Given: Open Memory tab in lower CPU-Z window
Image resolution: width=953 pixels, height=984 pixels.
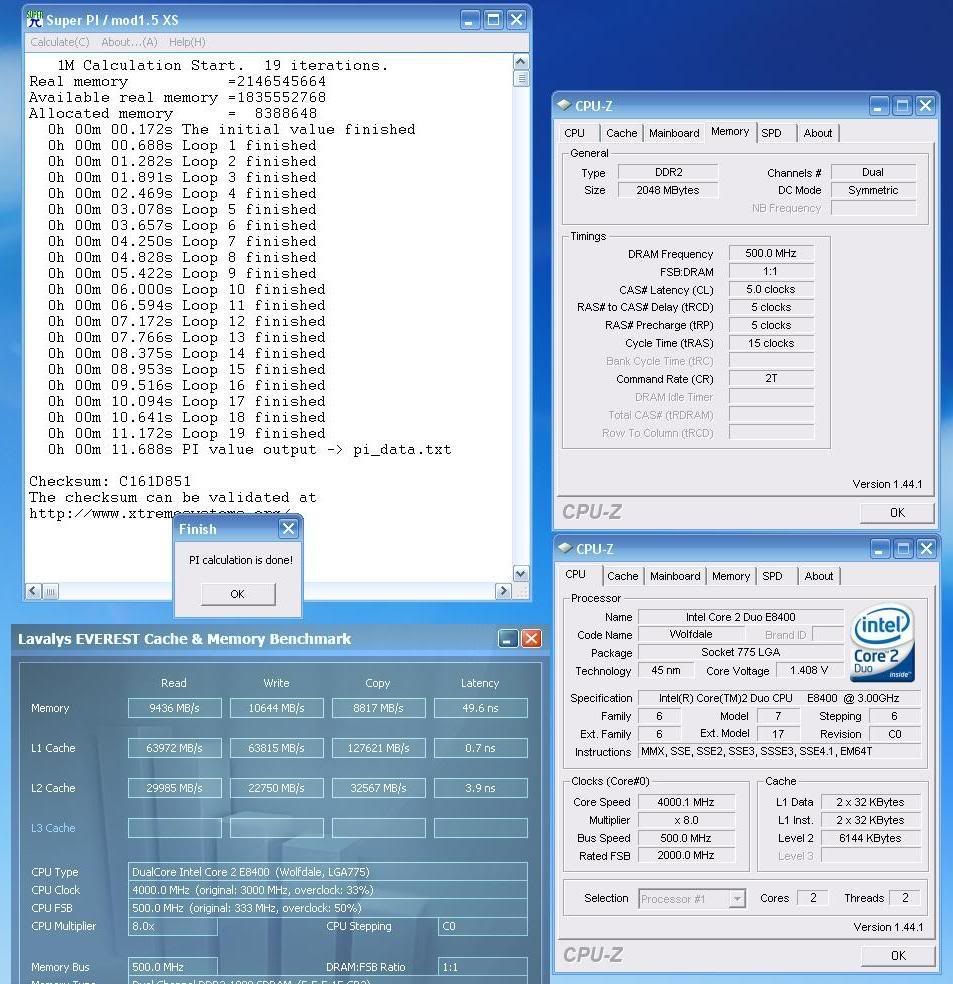Looking at the screenshot, I should pos(731,576).
